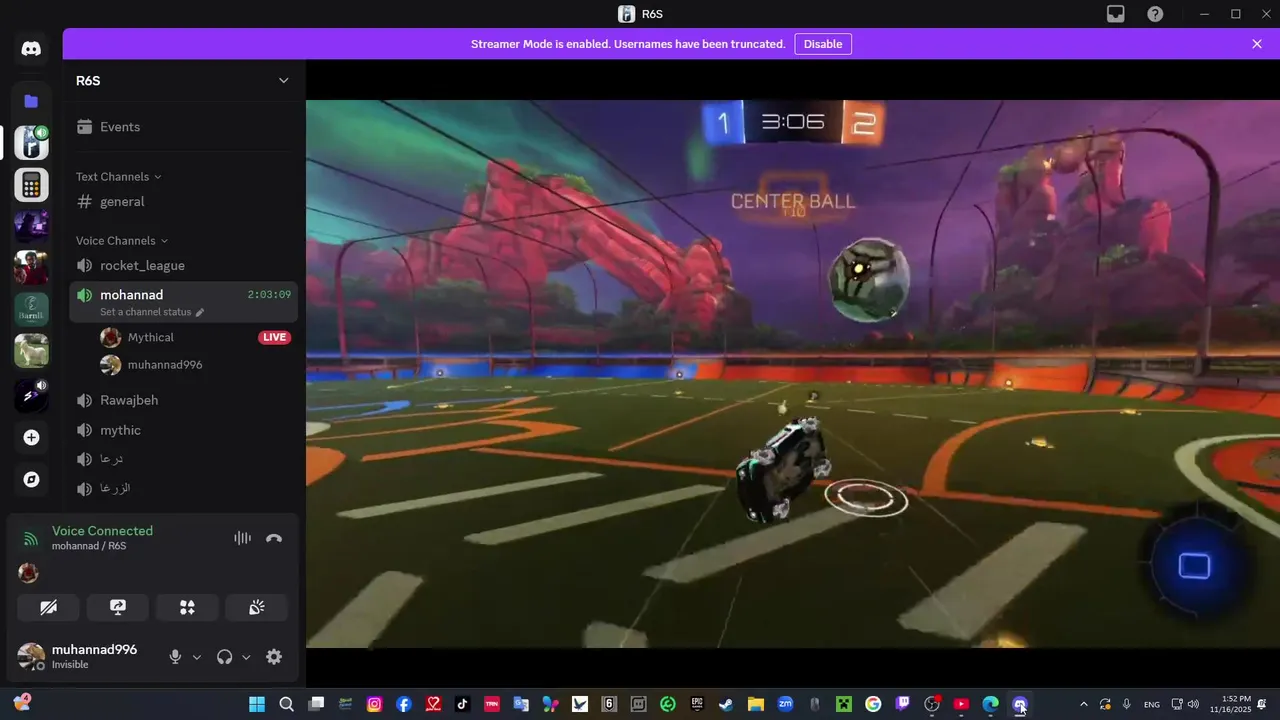Disable Streamer Mode
Viewport: 1280px width, 720px height.
823,44
